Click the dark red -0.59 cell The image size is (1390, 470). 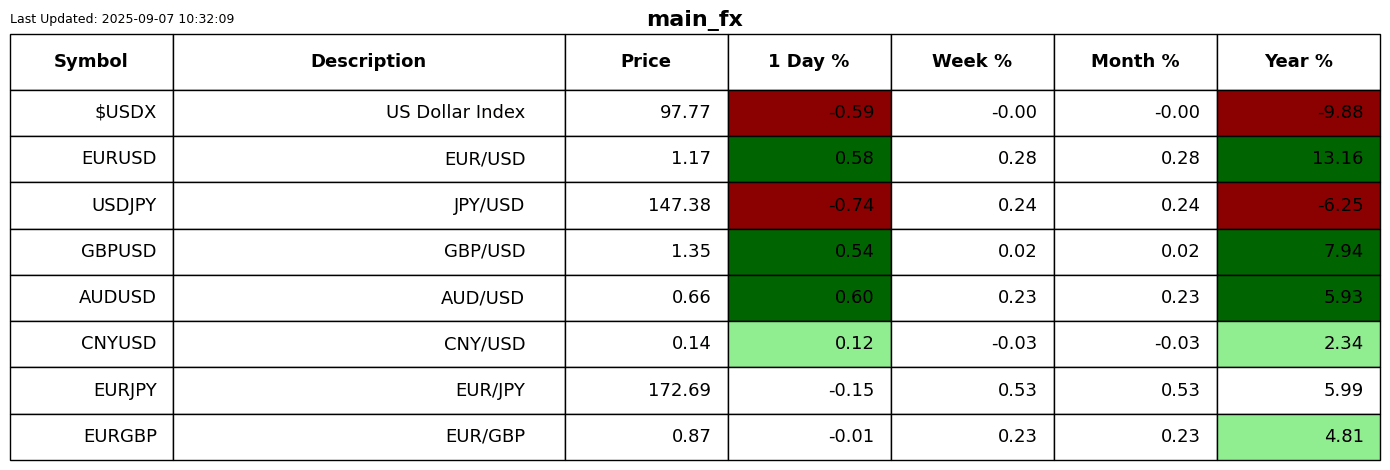[x=809, y=113]
